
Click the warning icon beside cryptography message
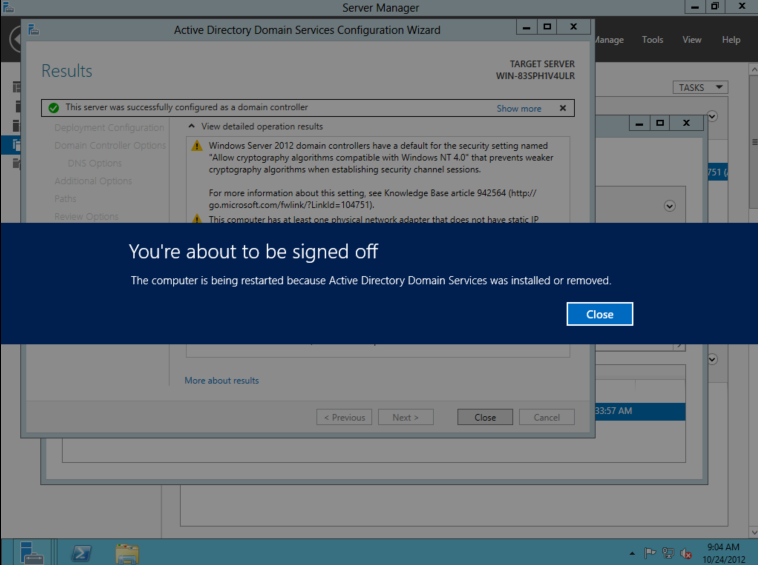[197, 145]
